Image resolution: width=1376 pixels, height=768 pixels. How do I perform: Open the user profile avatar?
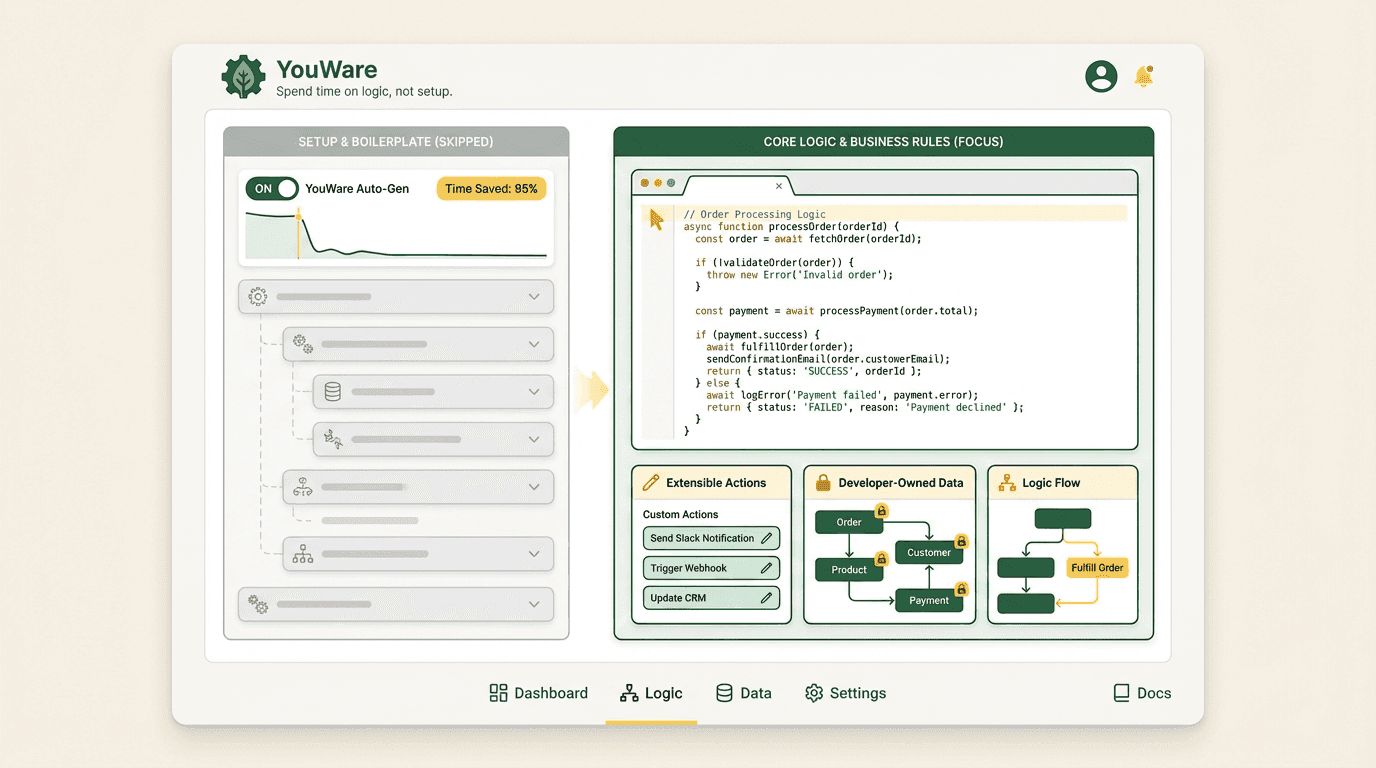coord(1101,76)
